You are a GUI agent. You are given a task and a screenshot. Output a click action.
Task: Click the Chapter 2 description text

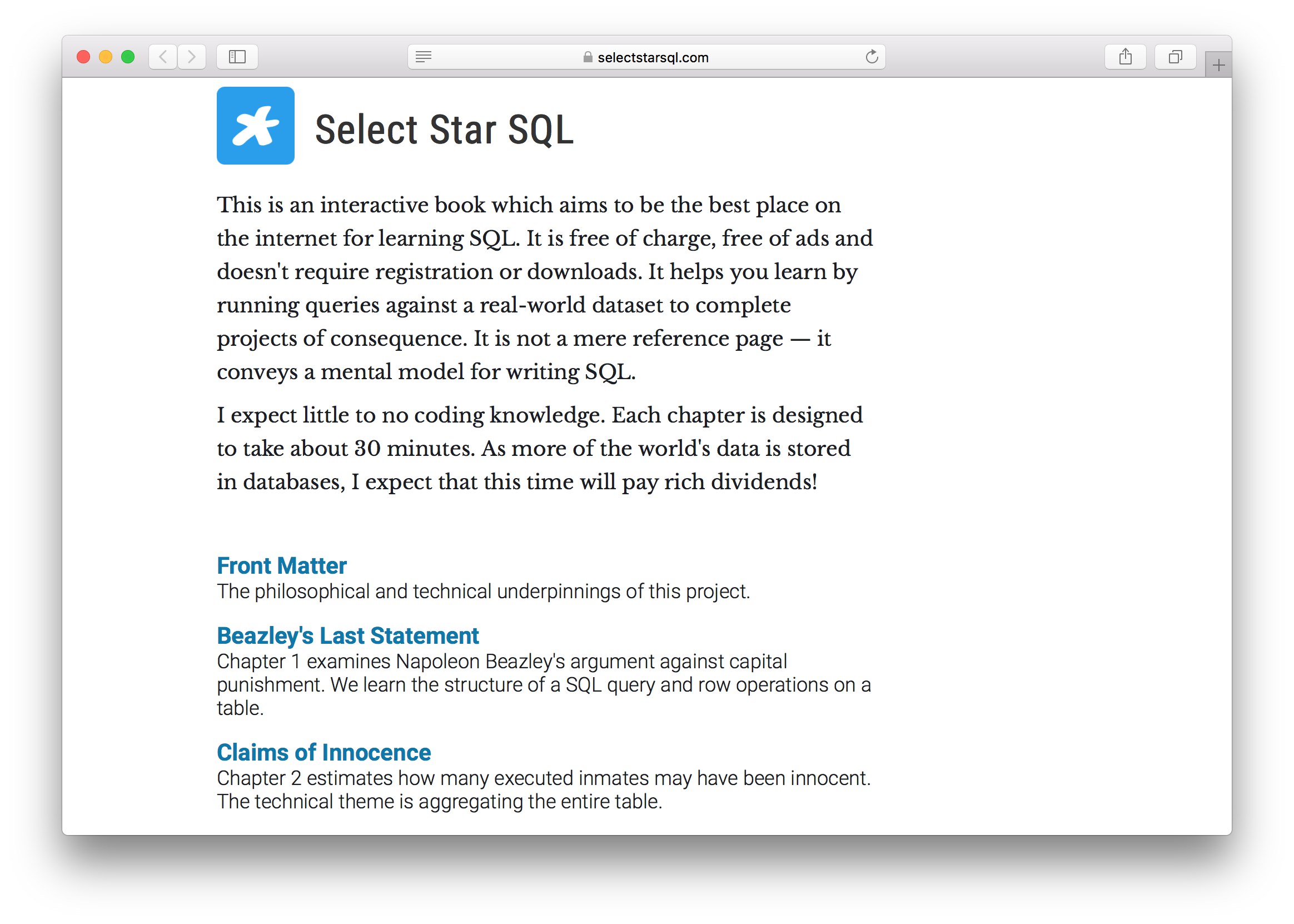(x=544, y=791)
